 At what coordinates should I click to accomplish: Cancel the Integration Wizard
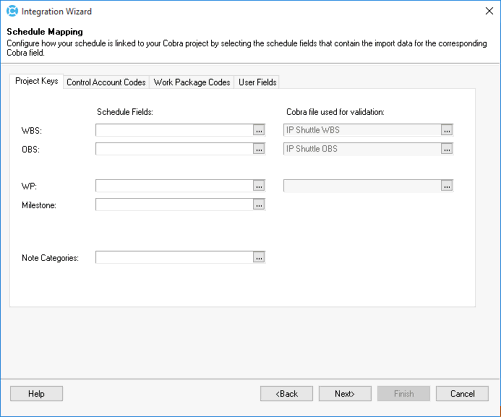pyautogui.click(x=462, y=394)
